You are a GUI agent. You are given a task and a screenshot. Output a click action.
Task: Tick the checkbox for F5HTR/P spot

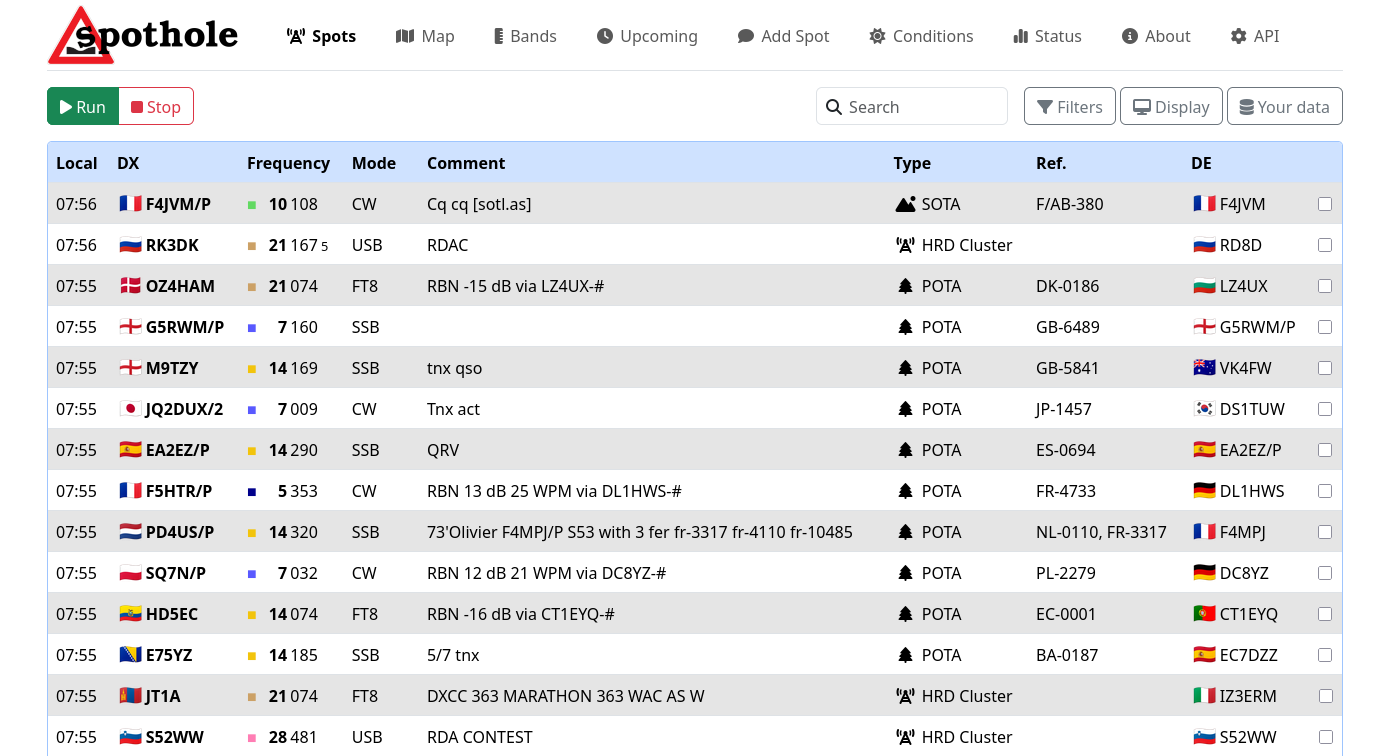(x=1325, y=491)
